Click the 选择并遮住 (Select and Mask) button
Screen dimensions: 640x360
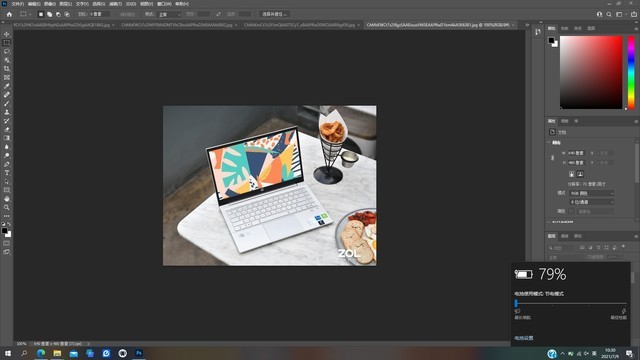(274, 14)
